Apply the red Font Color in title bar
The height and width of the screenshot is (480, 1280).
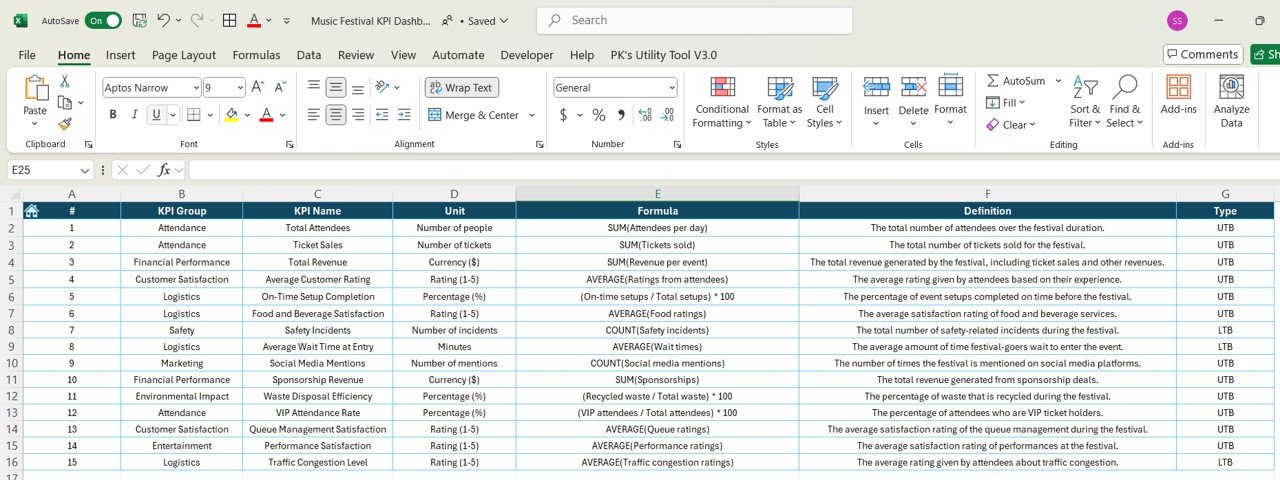coord(254,20)
